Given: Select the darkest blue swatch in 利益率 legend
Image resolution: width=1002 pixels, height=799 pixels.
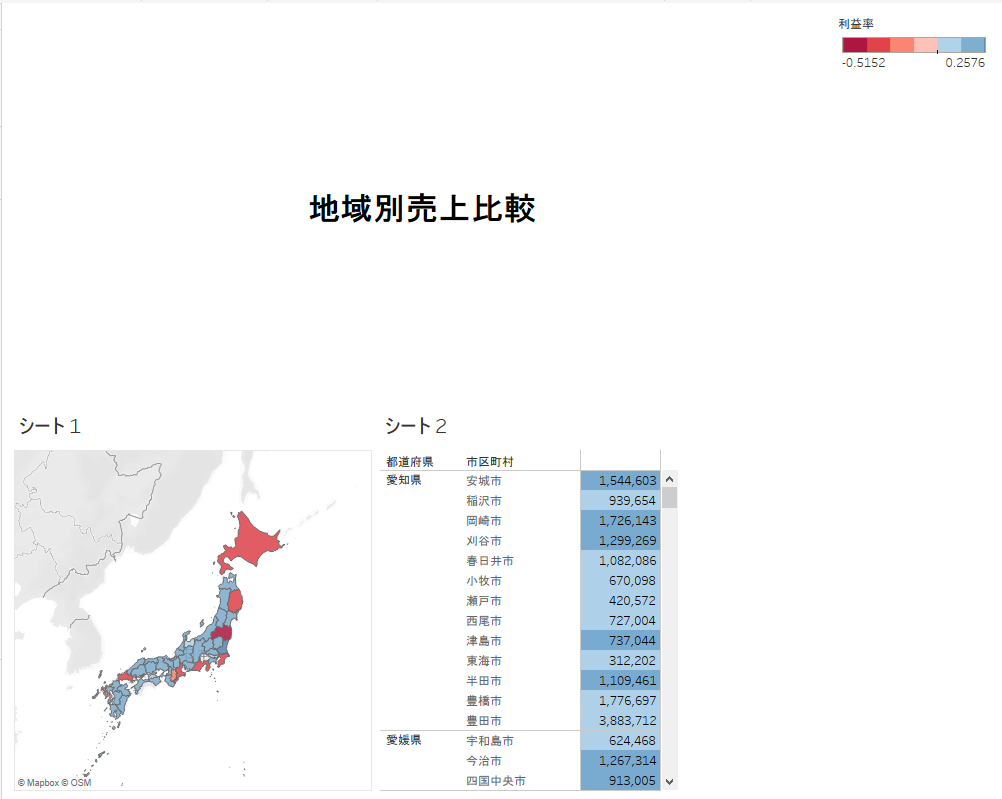Looking at the screenshot, I should coord(973,45).
